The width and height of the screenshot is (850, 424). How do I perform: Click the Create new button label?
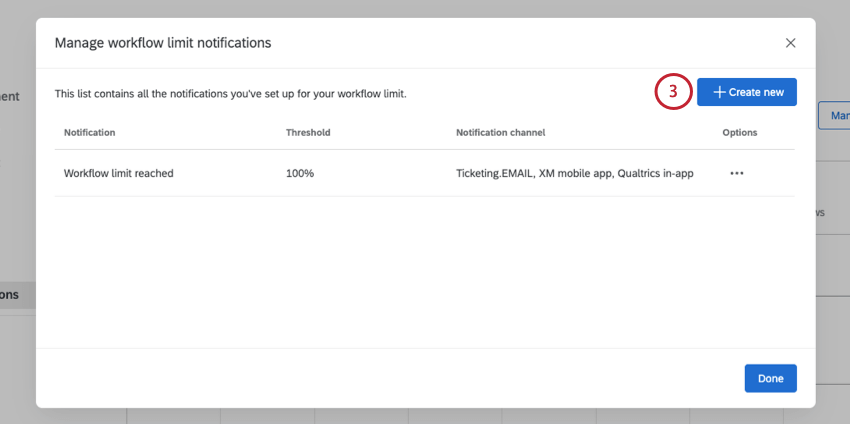(x=756, y=92)
